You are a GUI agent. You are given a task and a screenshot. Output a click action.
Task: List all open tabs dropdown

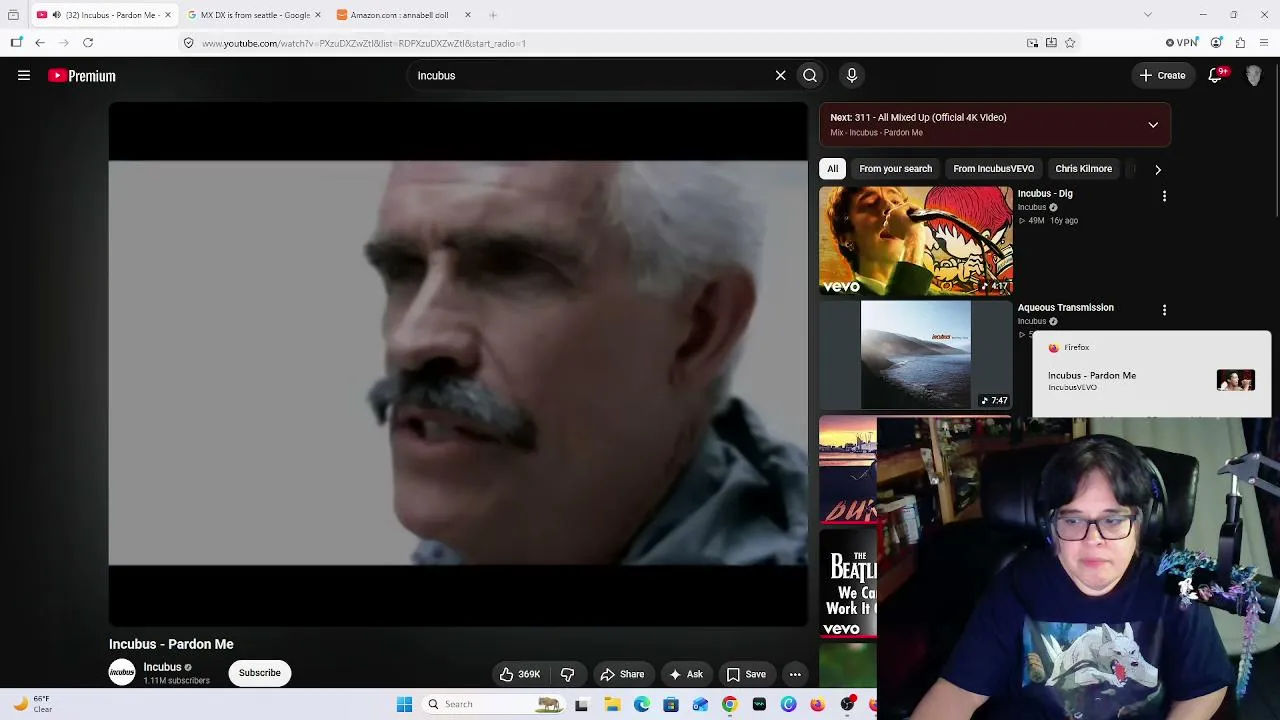1148,15
